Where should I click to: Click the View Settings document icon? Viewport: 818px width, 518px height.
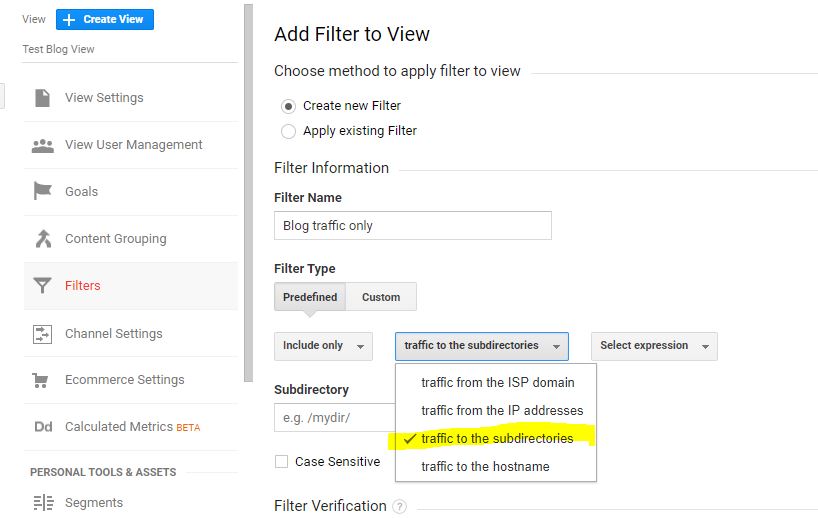(x=42, y=98)
